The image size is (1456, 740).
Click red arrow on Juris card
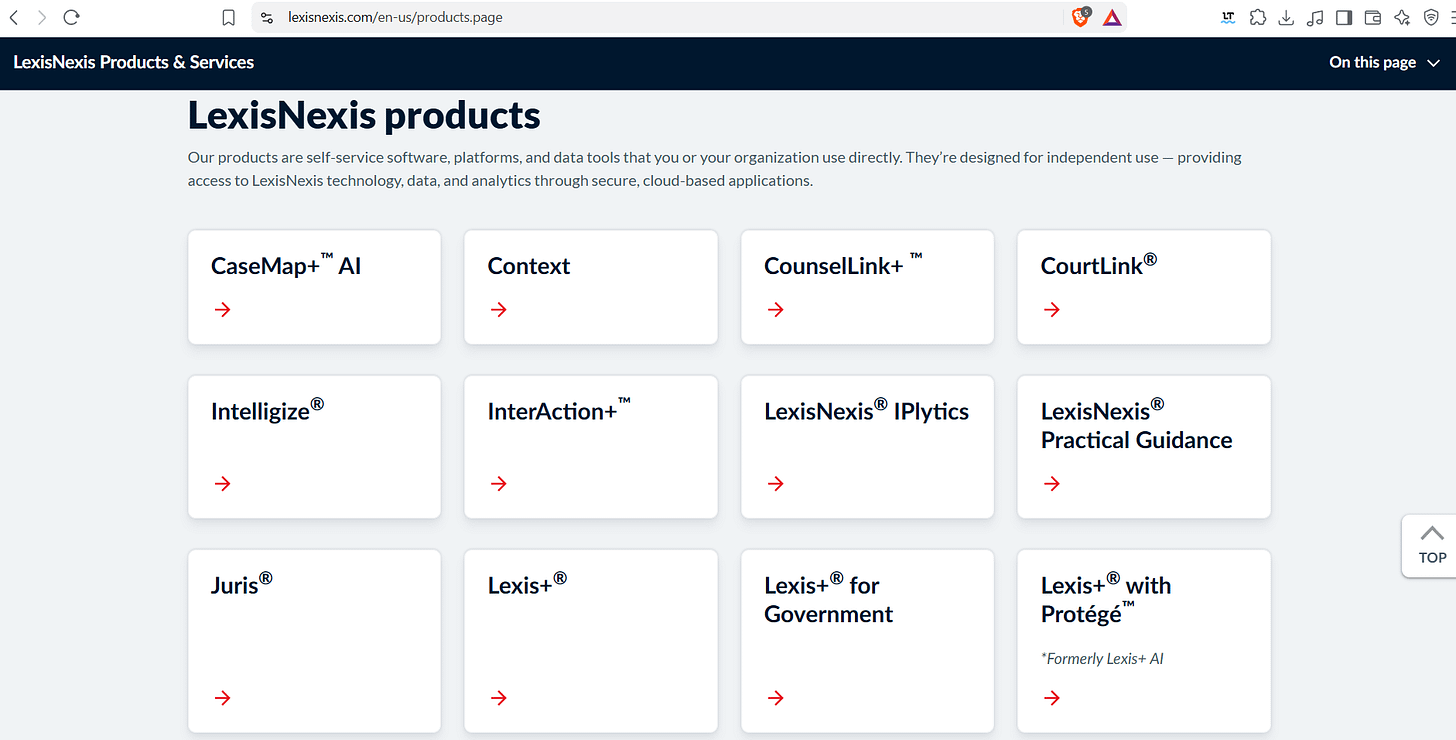[222, 698]
